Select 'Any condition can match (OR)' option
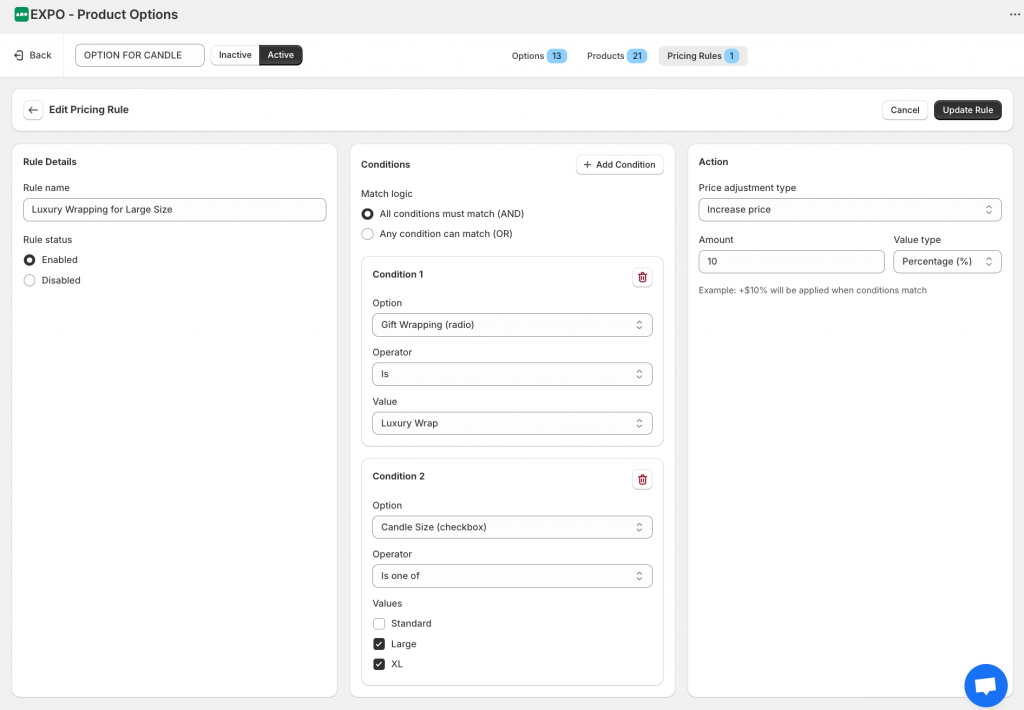This screenshot has height=710, width=1024. (367, 231)
